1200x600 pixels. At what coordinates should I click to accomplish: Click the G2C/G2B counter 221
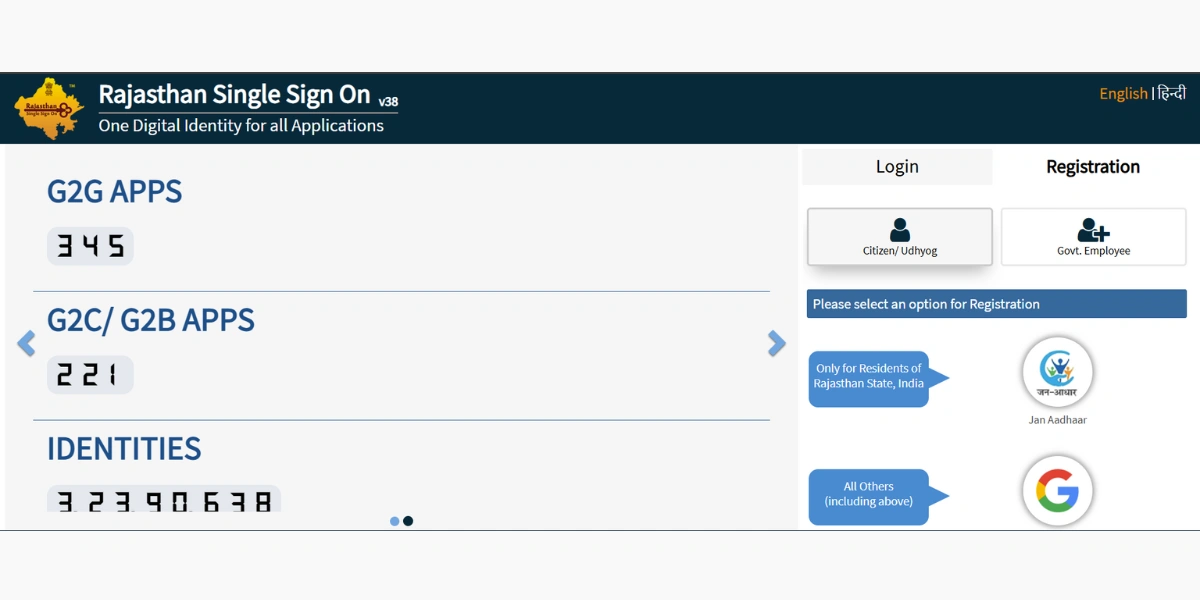tap(90, 375)
